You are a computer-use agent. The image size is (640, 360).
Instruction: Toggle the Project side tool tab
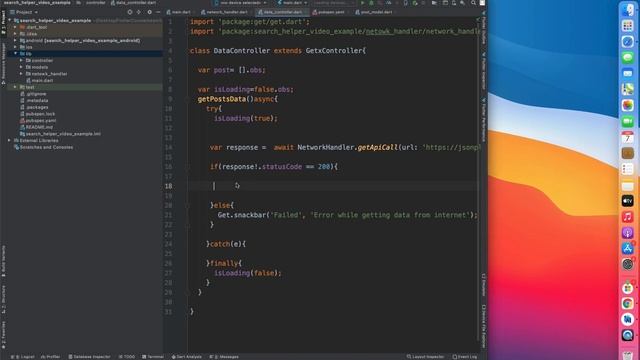3,22
